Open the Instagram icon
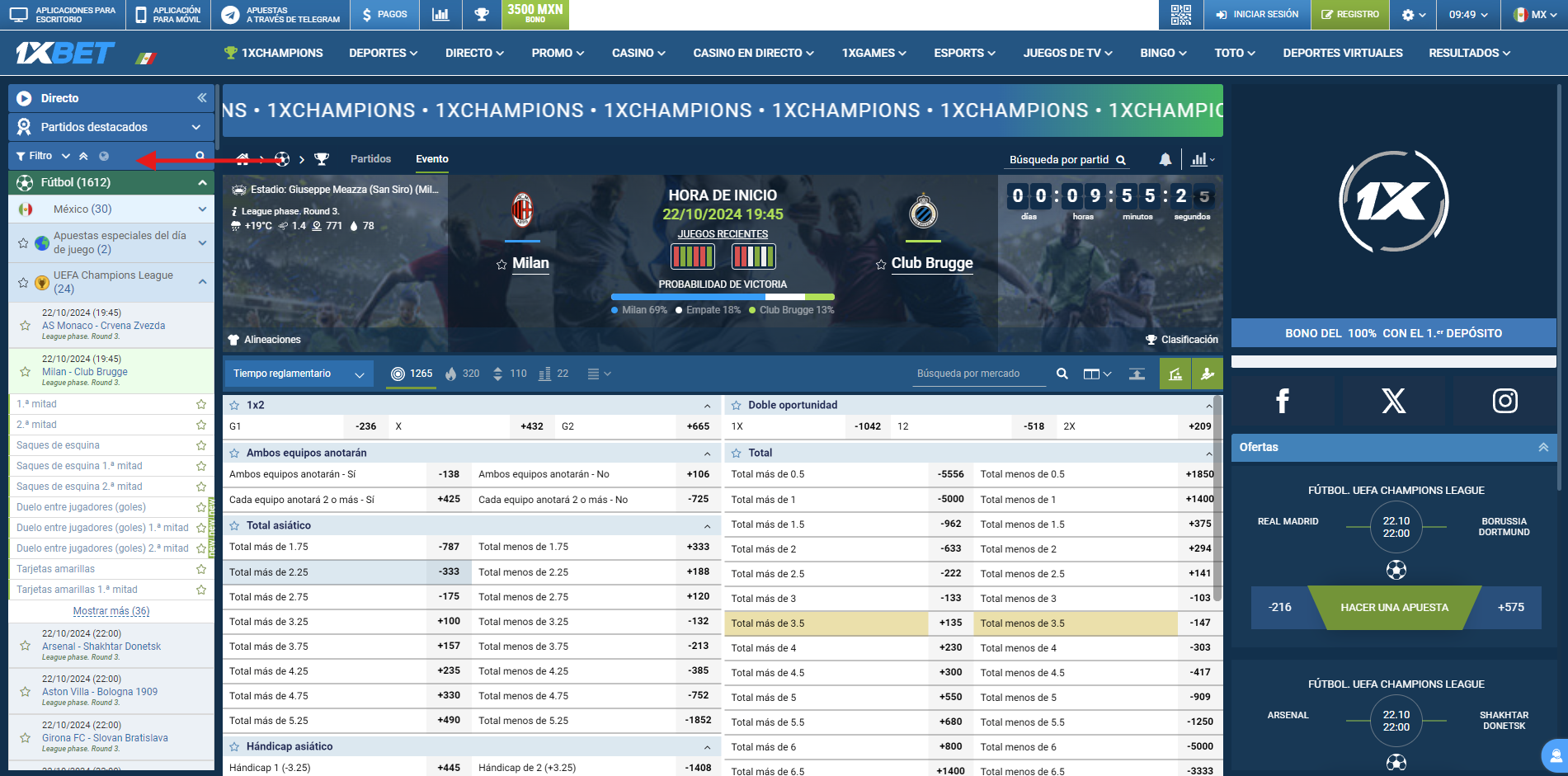The image size is (1568, 776). [1504, 401]
